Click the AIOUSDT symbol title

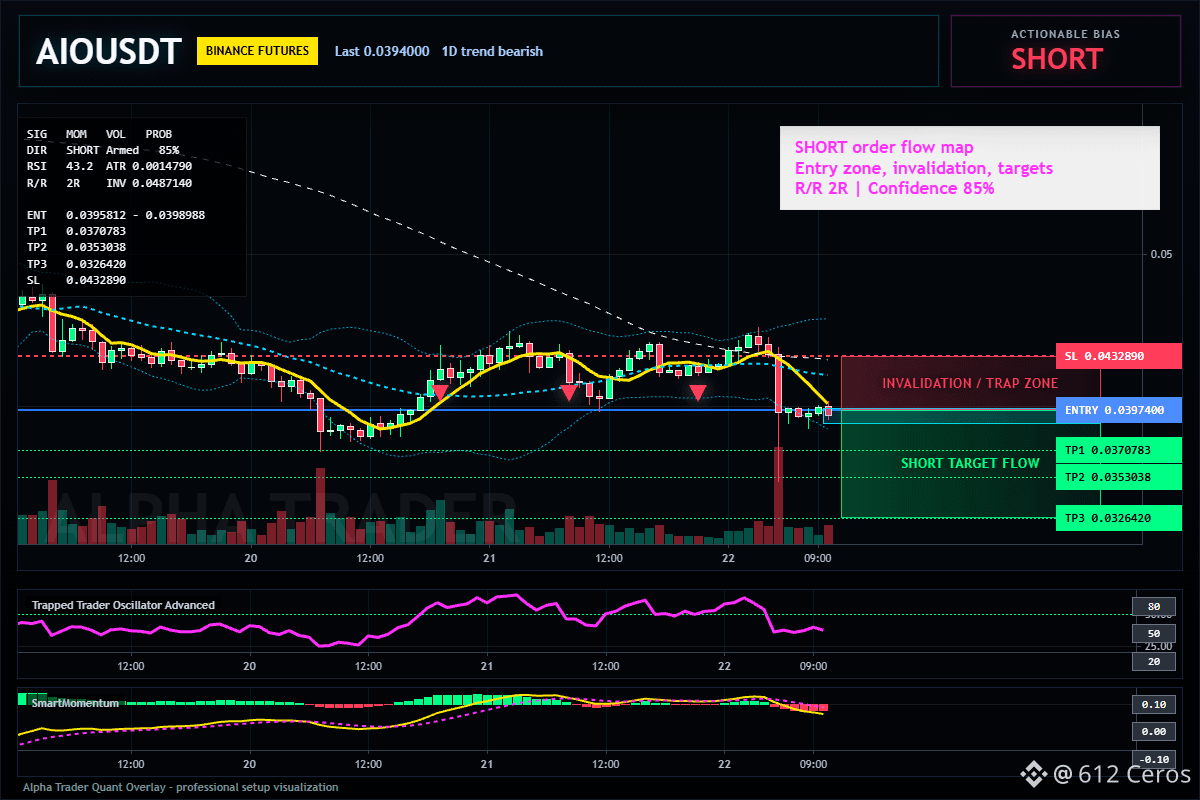click(x=108, y=51)
